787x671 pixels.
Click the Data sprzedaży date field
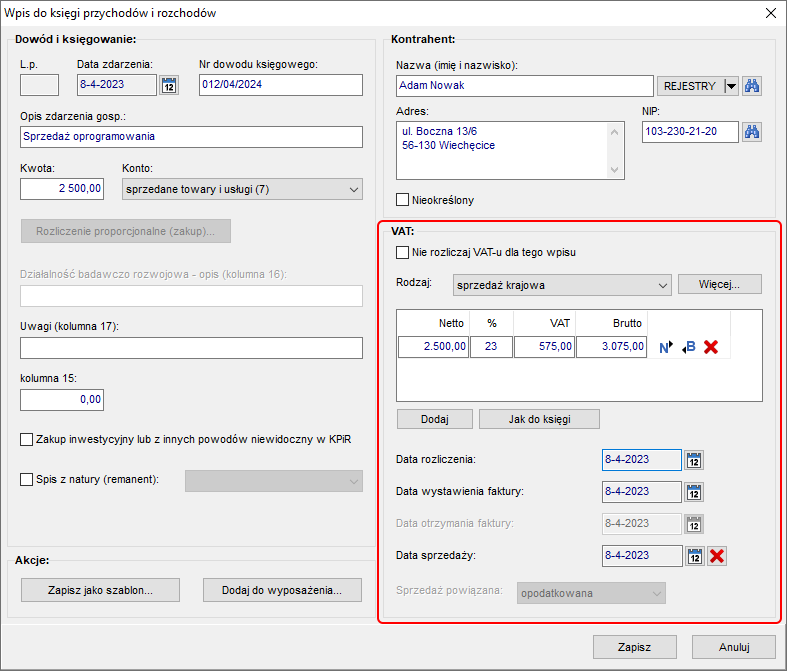pos(642,556)
